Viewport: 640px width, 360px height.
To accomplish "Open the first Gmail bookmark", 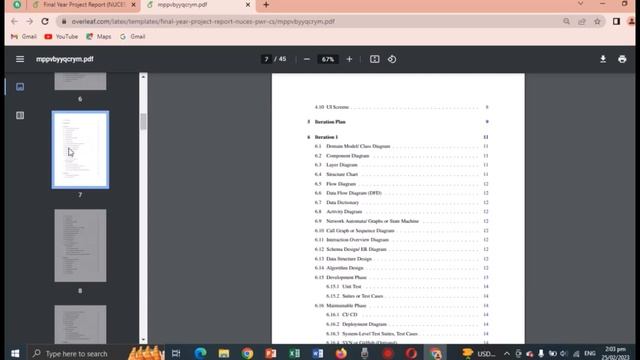I will tap(24, 37).
